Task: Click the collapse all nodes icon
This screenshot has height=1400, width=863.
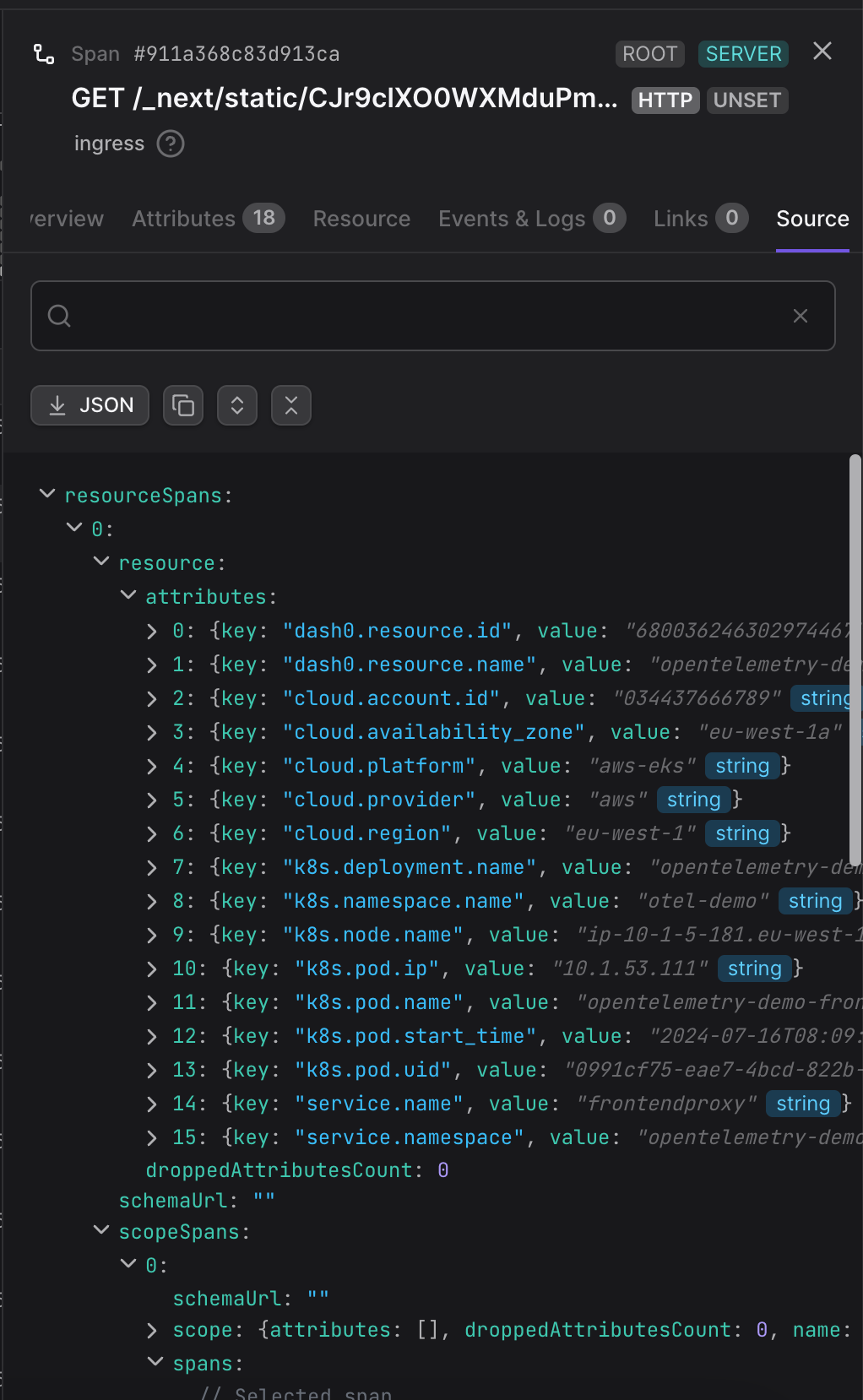Action: pos(291,405)
